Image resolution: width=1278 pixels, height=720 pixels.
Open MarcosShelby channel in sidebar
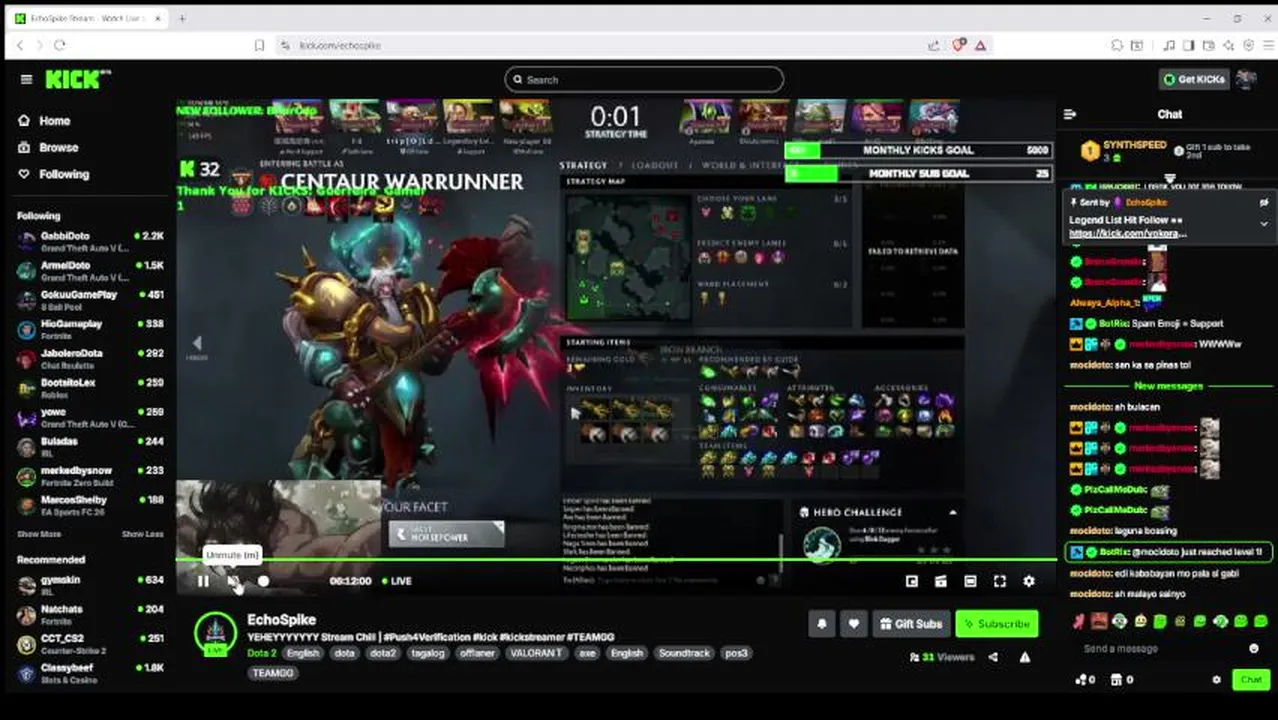coord(90,505)
